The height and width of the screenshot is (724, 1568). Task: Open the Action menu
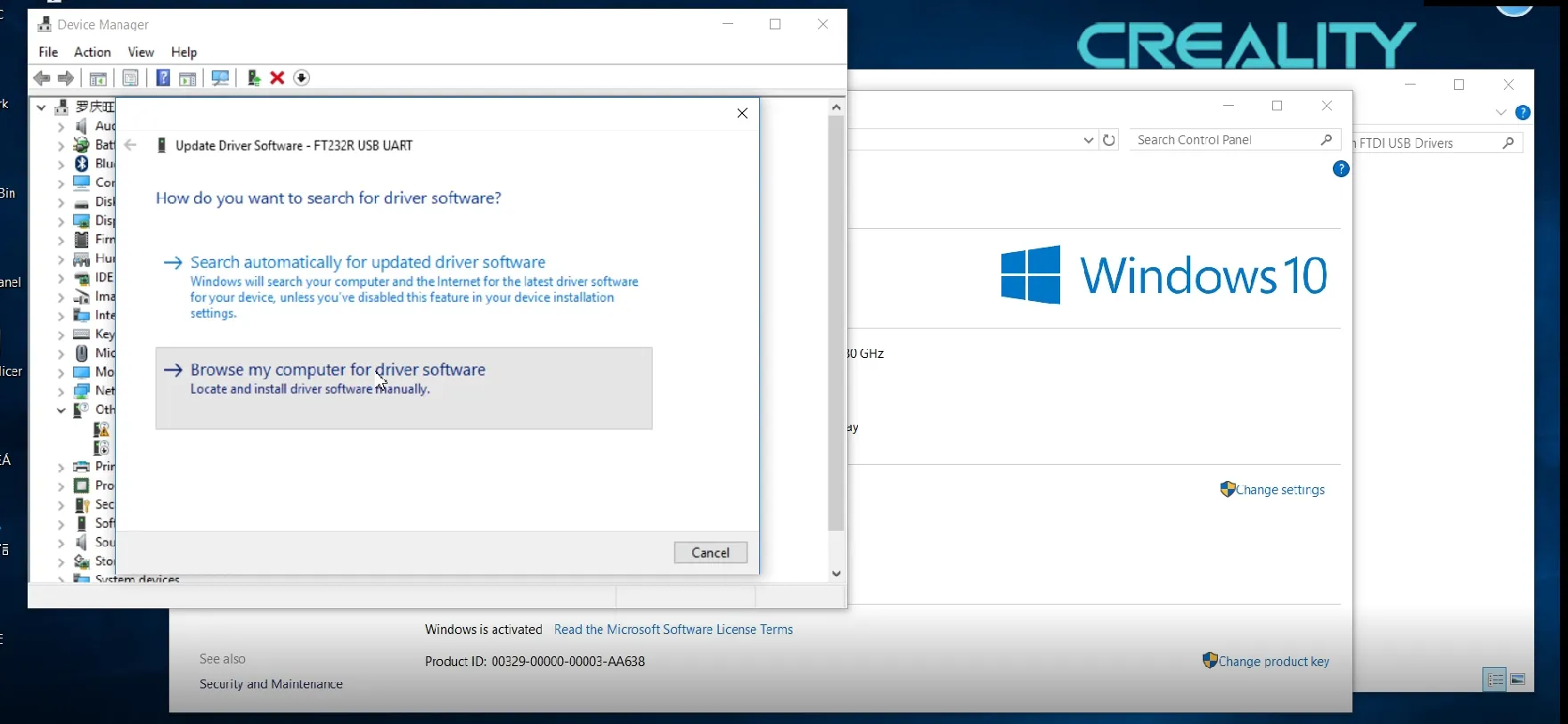tap(92, 53)
